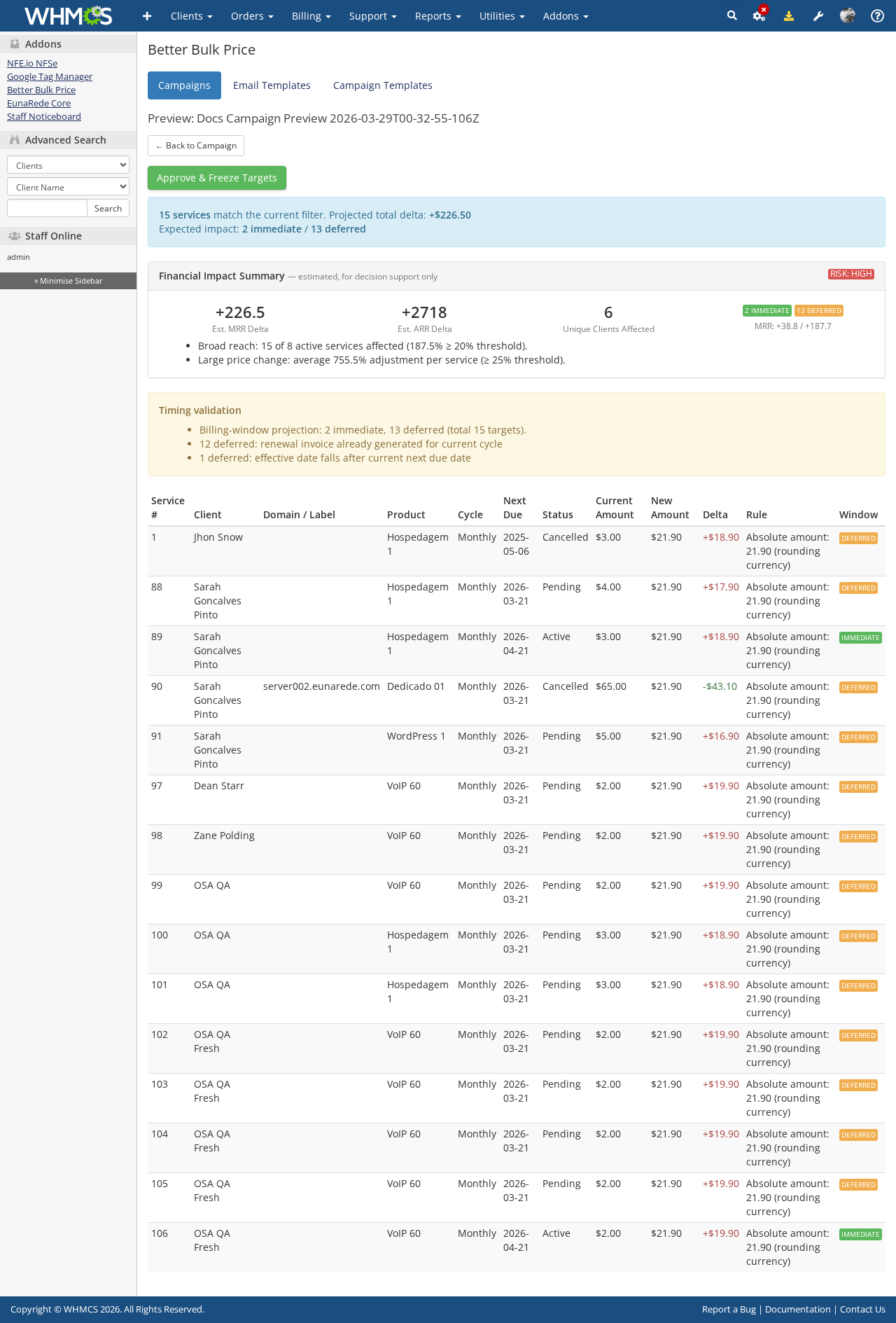Click the Advanced Search text input
Viewport: 896px width, 1323px height.
[47, 209]
